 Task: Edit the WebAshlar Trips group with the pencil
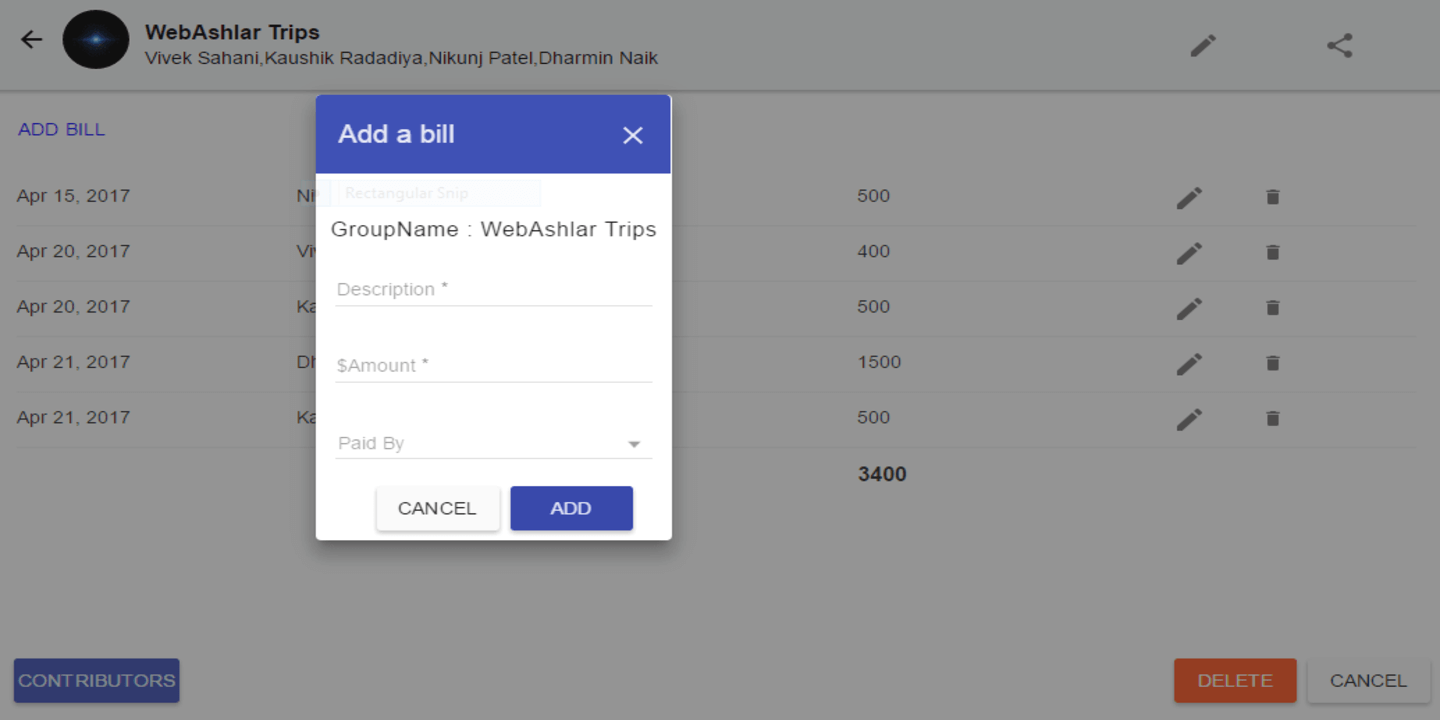pyautogui.click(x=1203, y=45)
